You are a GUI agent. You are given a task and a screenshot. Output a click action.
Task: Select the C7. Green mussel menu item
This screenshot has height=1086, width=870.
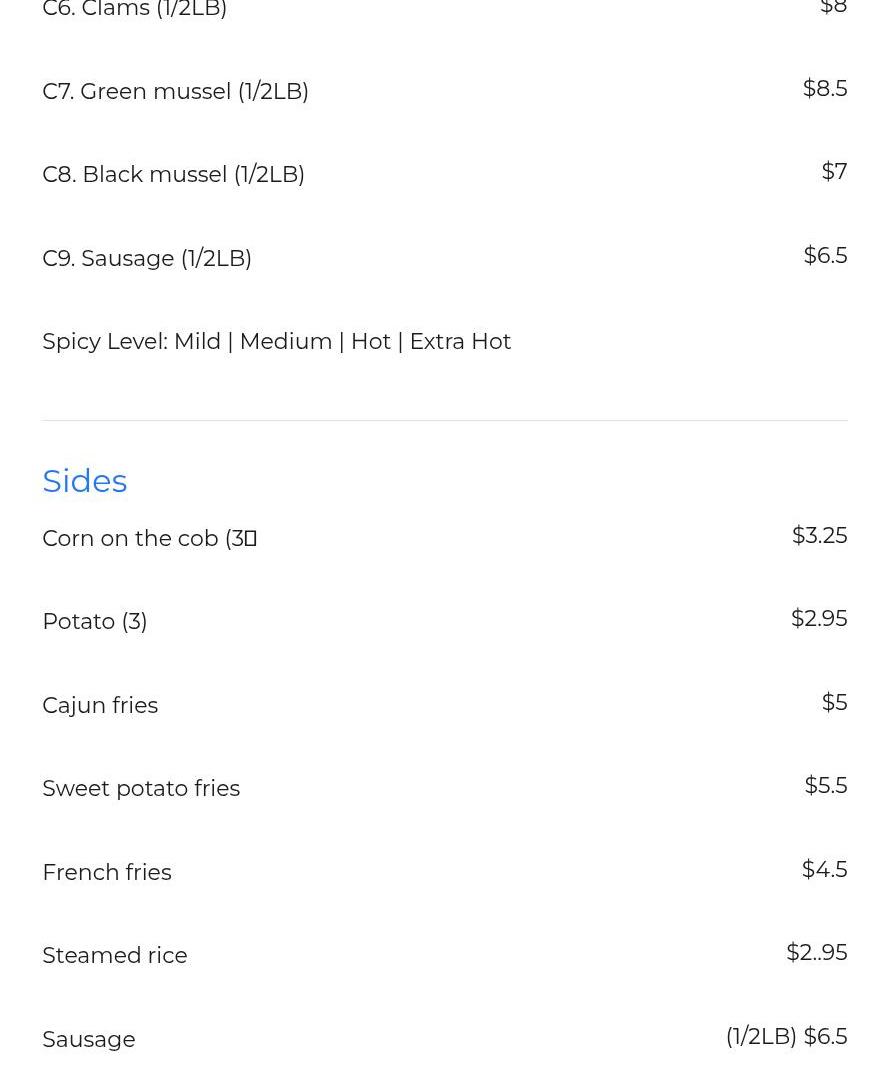click(175, 91)
